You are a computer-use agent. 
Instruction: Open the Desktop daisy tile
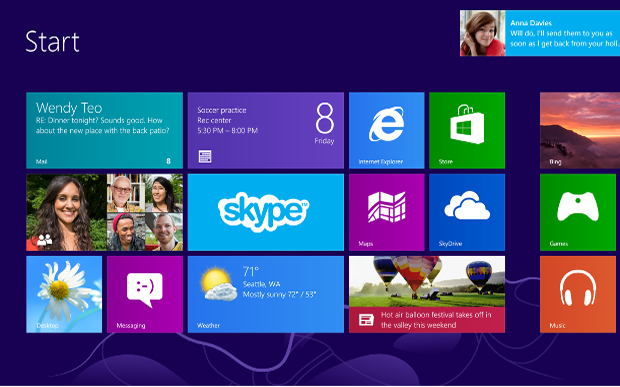64,294
